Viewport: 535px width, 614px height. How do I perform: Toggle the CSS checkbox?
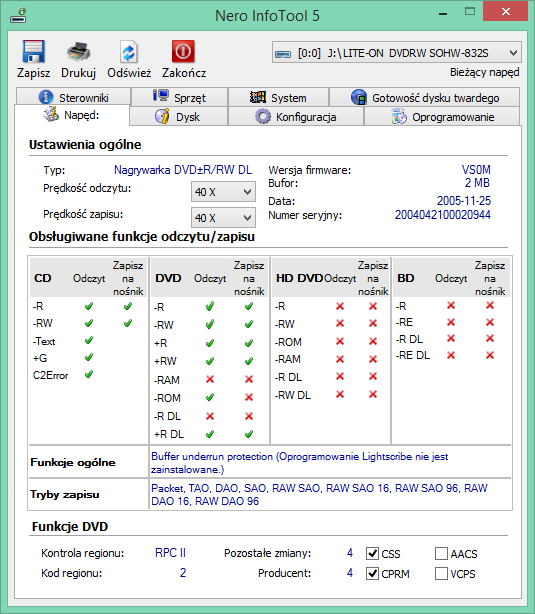coord(372,553)
